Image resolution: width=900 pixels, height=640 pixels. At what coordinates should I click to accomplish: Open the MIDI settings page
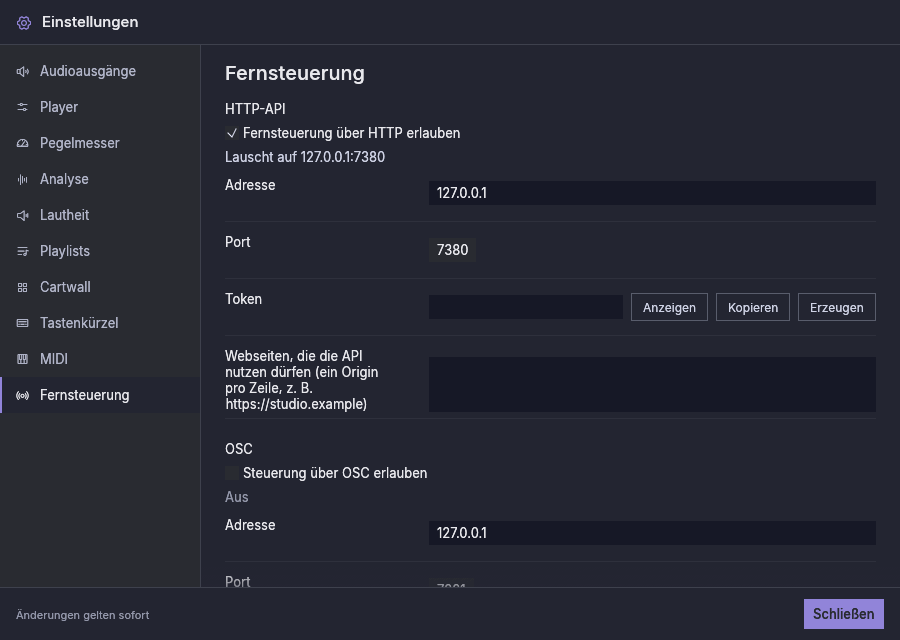click(x=100, y=359)
